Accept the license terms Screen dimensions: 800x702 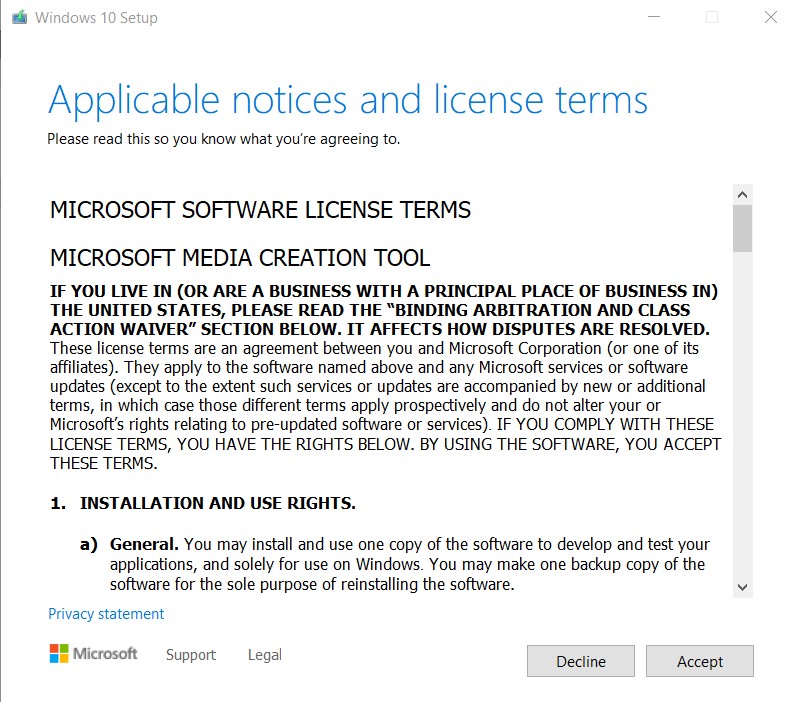pyautogui.click(x=699, y=661)
